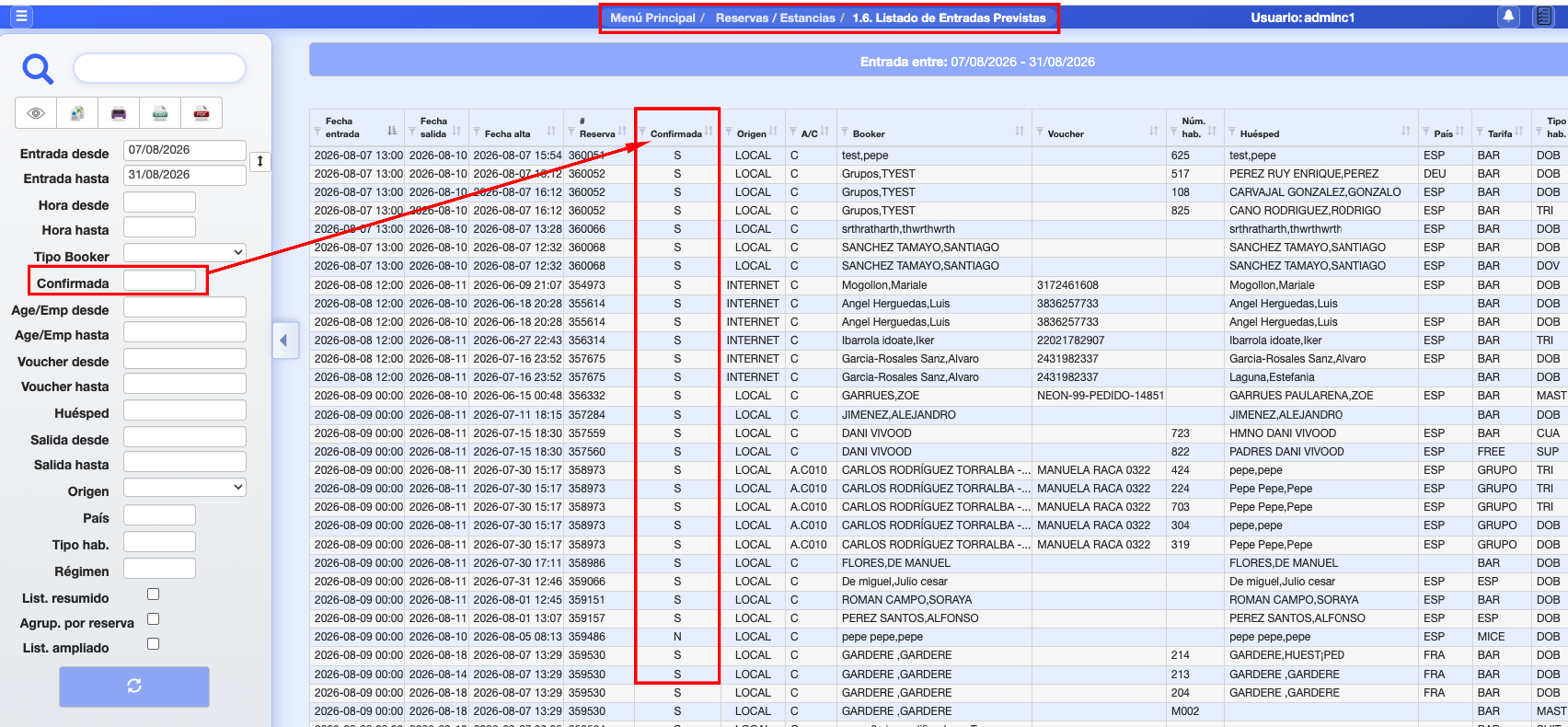
Task: Open the checklist icon in top bar
Action: coord(1545,17)
